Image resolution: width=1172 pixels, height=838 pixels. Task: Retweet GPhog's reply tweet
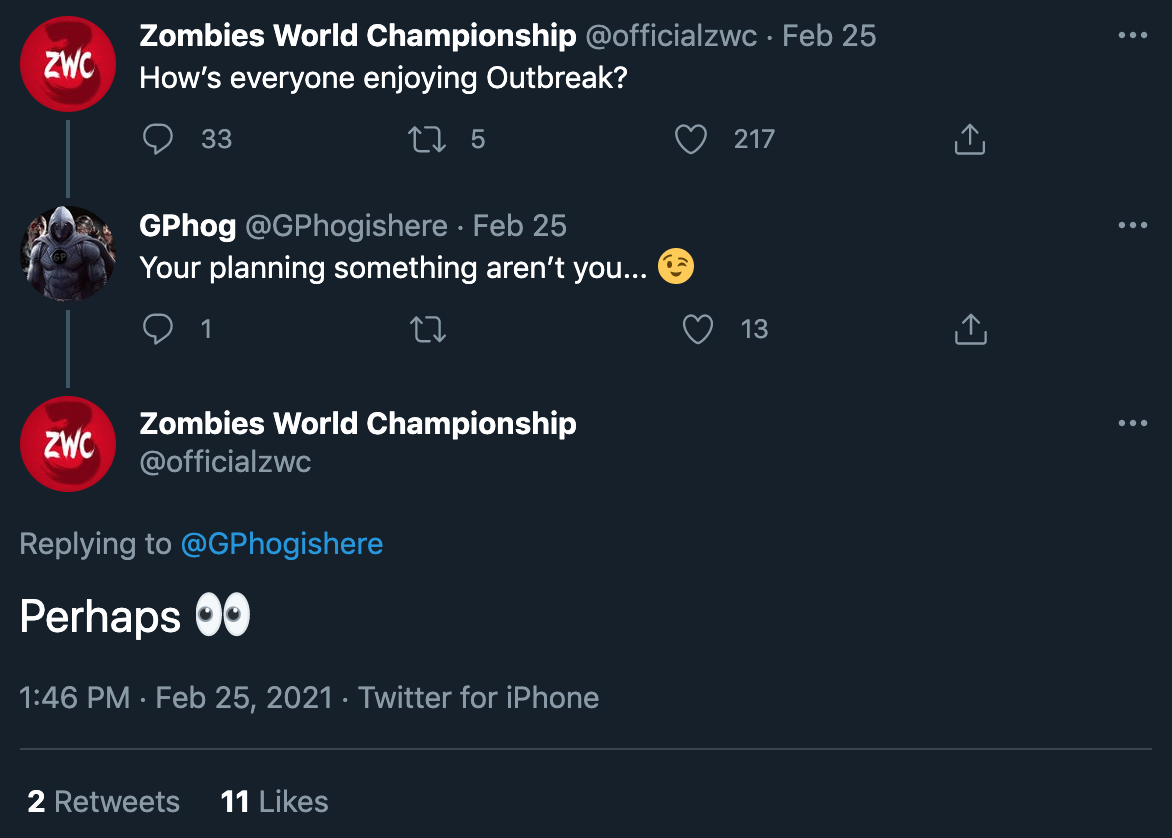coord(428,329)
